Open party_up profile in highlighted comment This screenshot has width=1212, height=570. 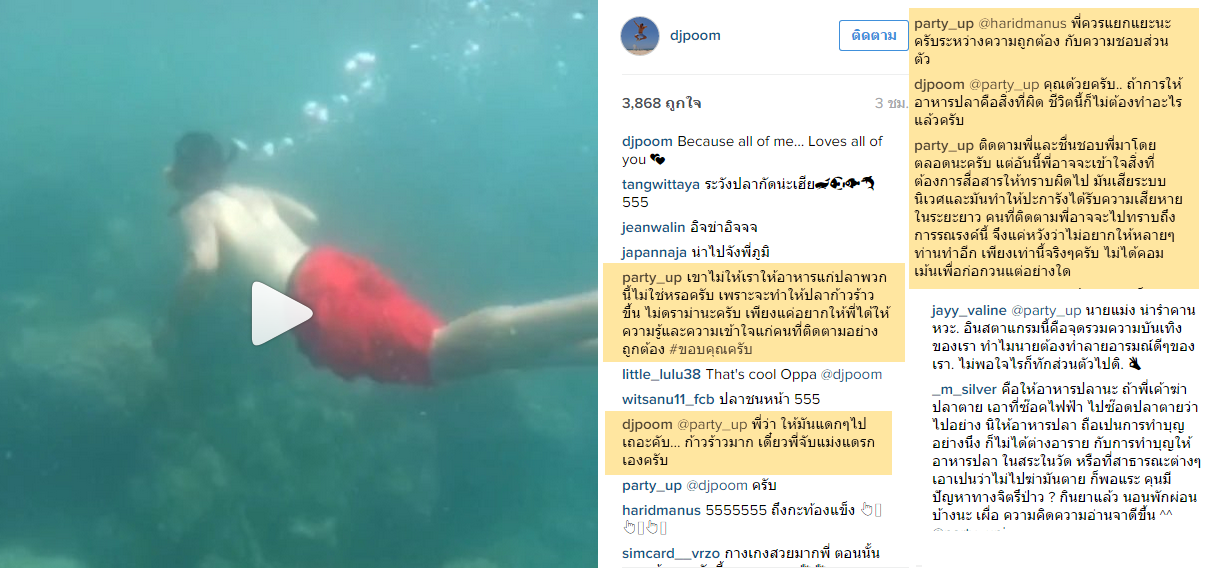point(652,277)
